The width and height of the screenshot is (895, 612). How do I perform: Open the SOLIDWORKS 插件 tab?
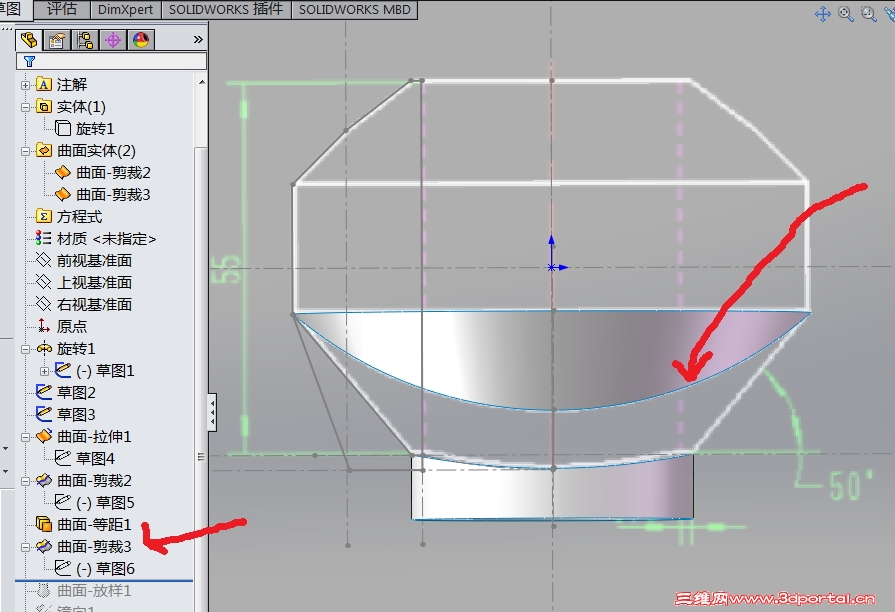[x=226, y=10]
